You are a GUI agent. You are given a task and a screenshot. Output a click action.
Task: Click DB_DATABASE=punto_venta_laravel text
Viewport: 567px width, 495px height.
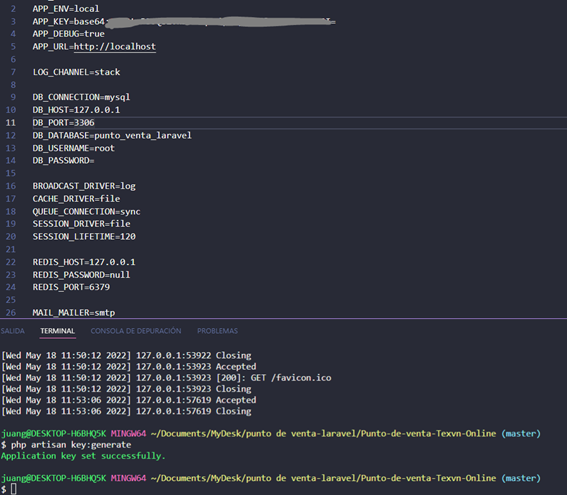[112, 136]
